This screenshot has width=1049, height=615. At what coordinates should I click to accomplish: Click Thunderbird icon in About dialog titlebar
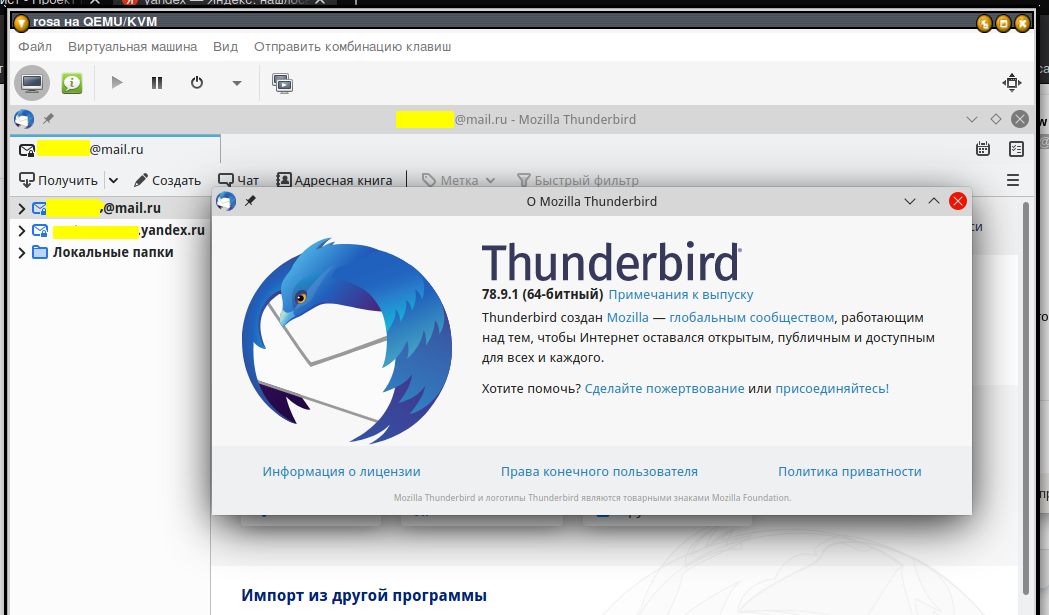(226, 201)
